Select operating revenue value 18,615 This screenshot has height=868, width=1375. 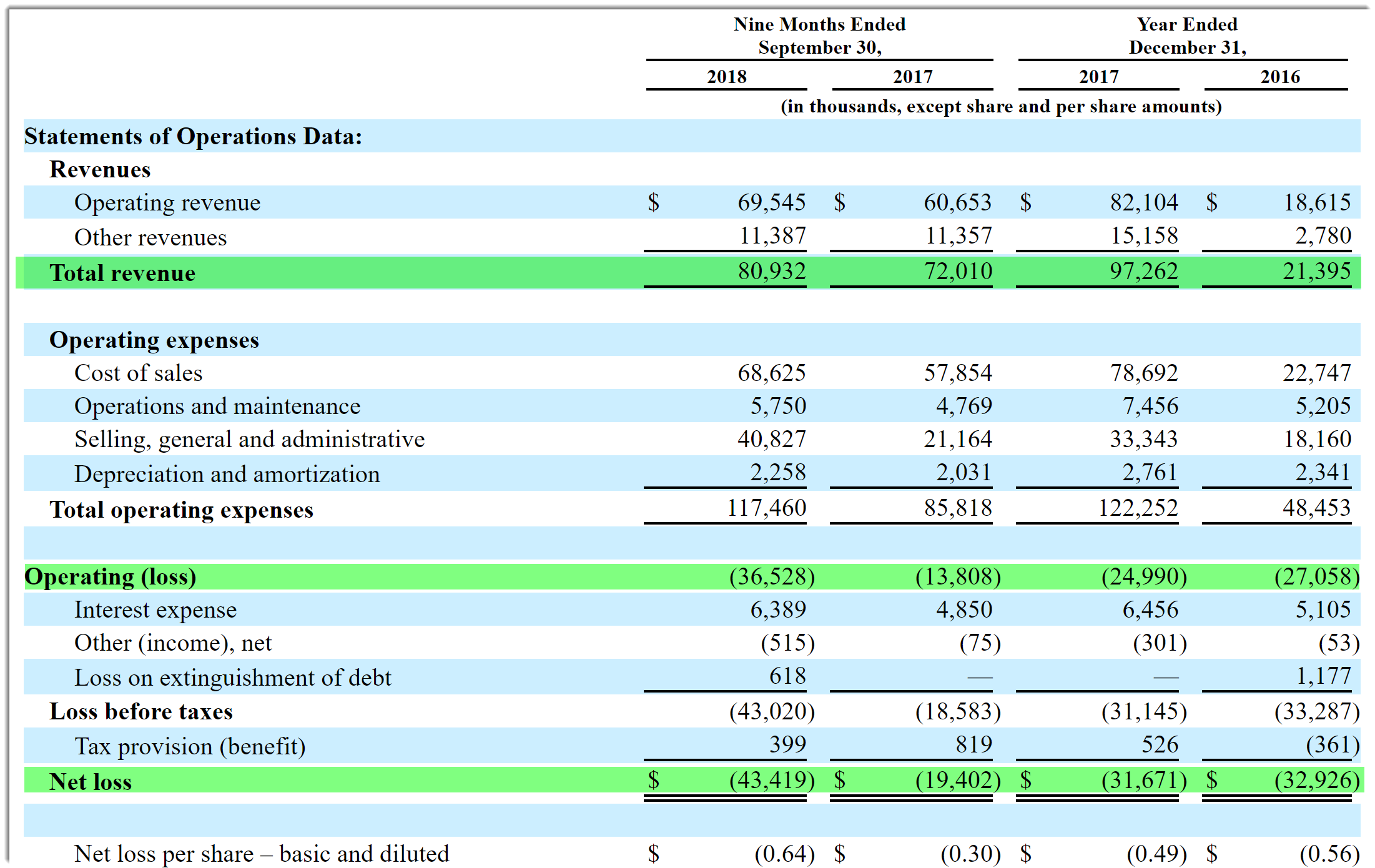(1317, 202)
